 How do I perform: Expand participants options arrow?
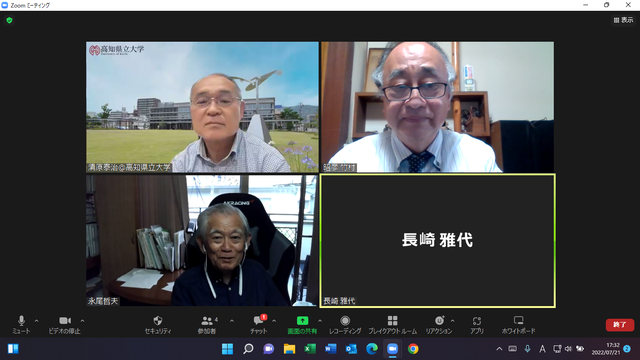(232, 321)
